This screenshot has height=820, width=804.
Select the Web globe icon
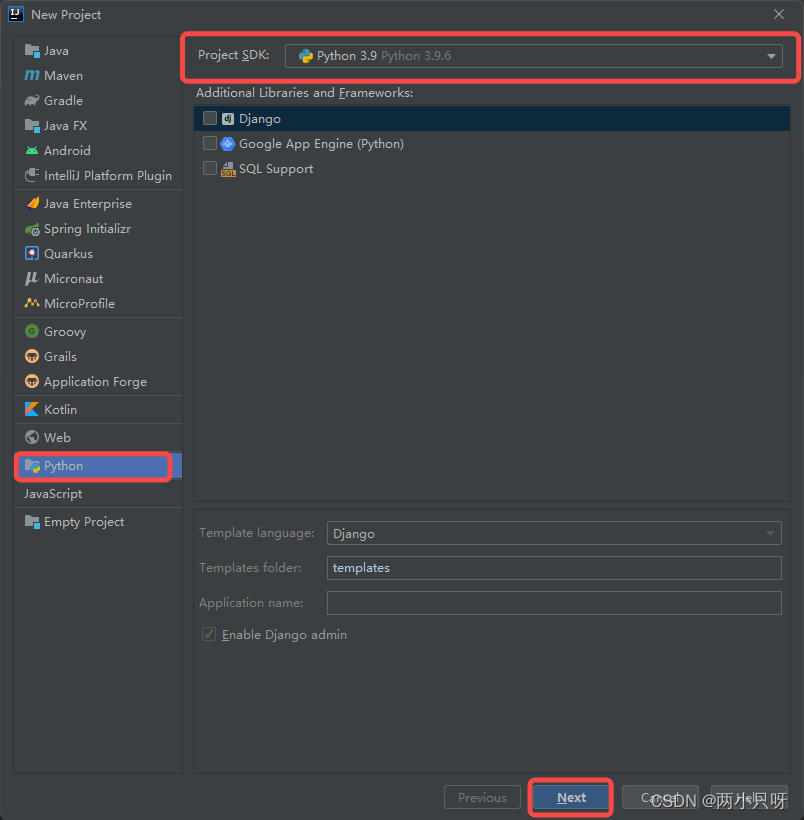[x=32, y=437]
